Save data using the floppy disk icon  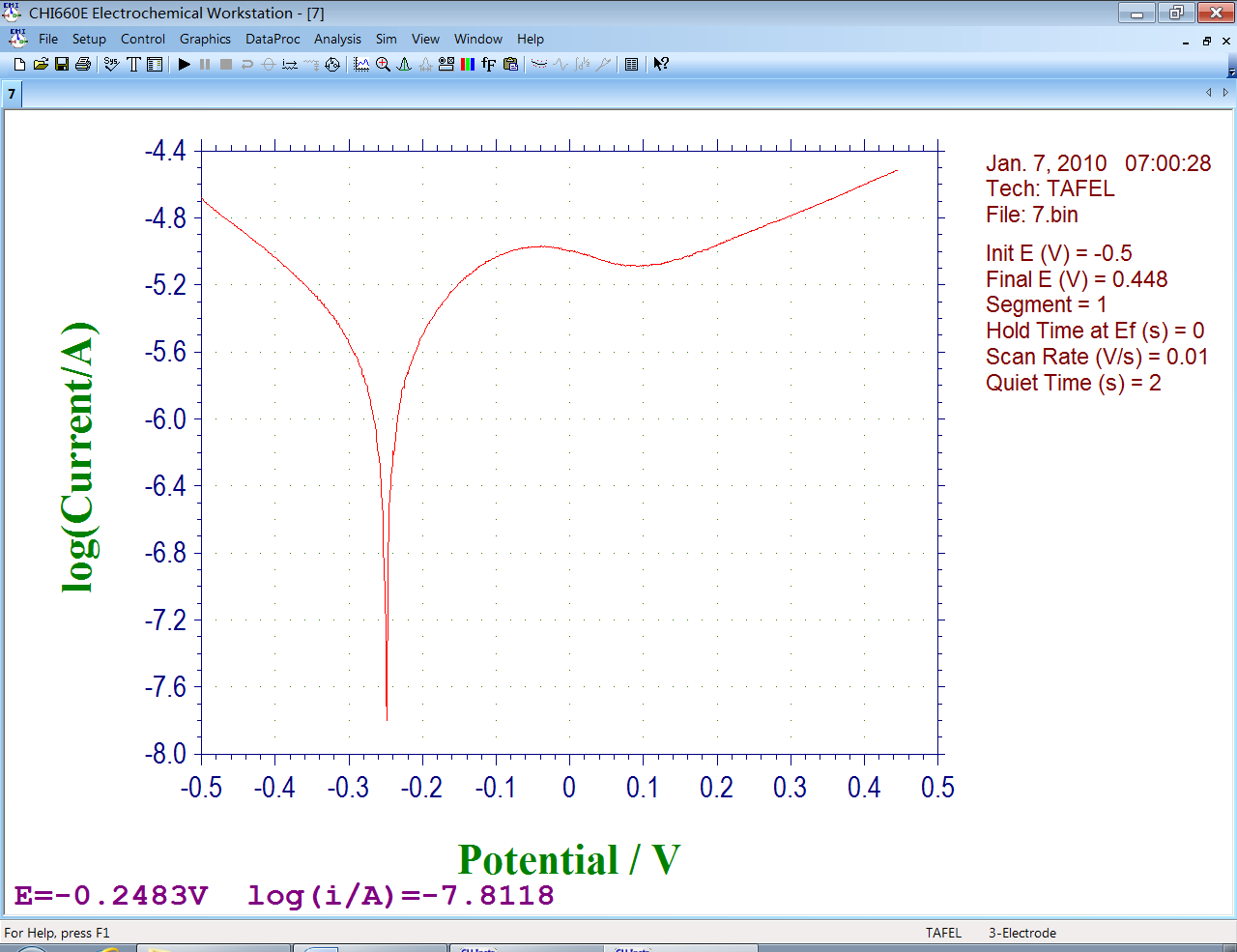[x=62, y=64]
